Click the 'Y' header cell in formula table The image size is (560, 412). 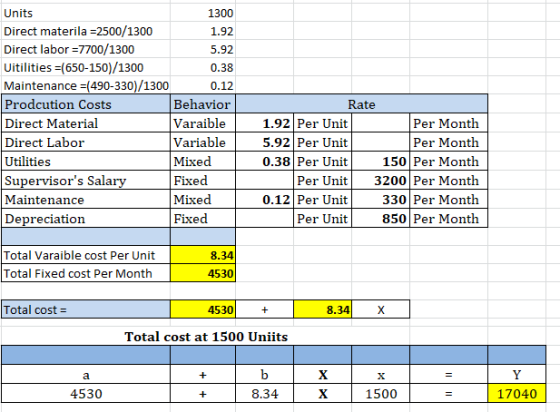pyautogui.click(x=517, y=375)
